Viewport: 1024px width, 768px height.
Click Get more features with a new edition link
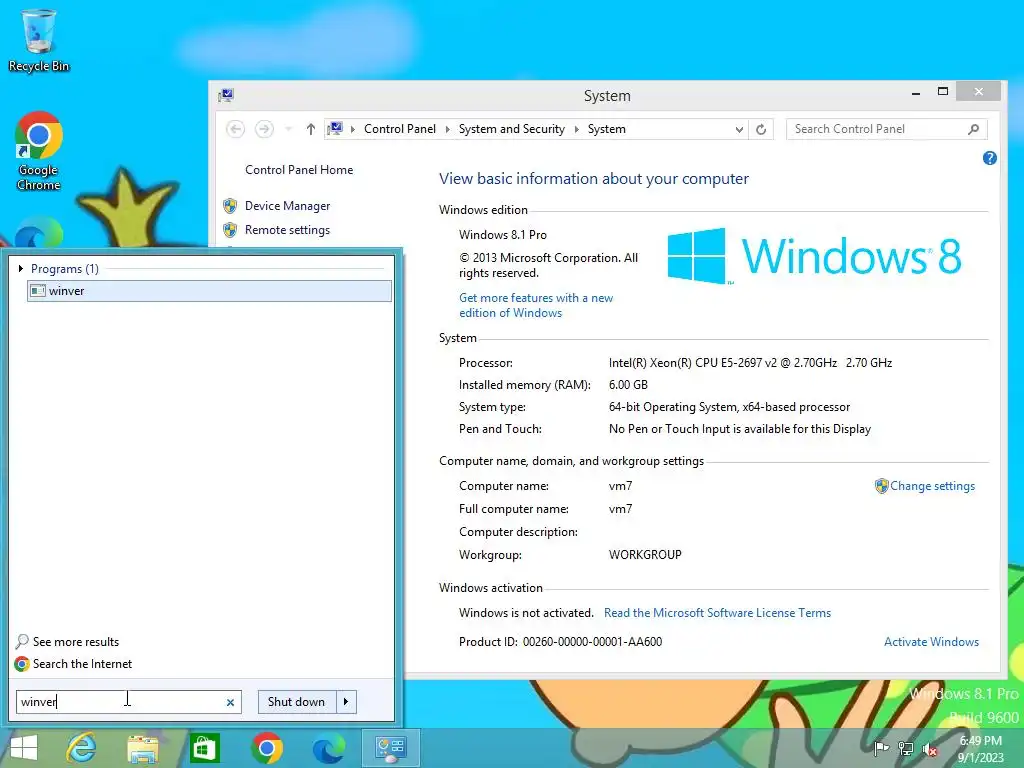click(536, 305)
